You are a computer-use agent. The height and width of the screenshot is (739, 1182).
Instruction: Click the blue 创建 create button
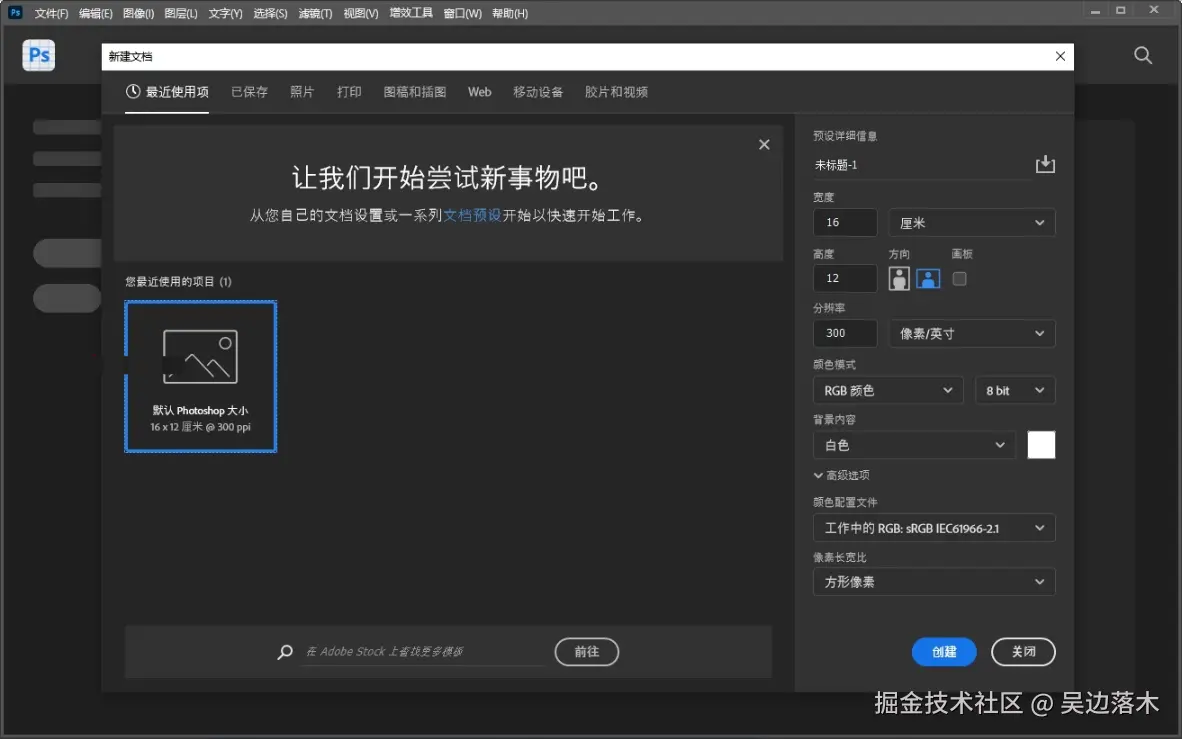coord(944,652)
